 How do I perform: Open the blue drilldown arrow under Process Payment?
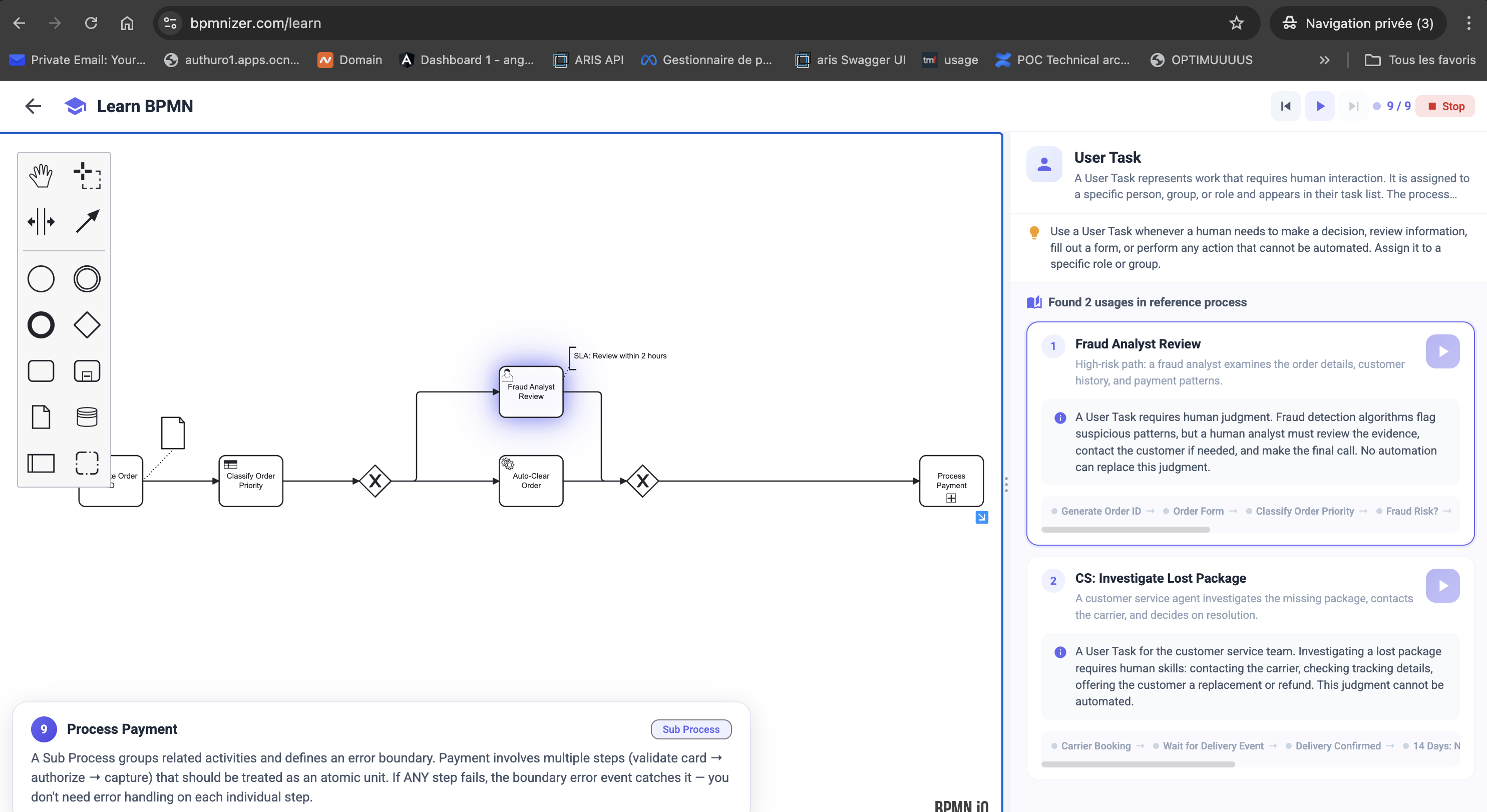(x=981, y=517)
